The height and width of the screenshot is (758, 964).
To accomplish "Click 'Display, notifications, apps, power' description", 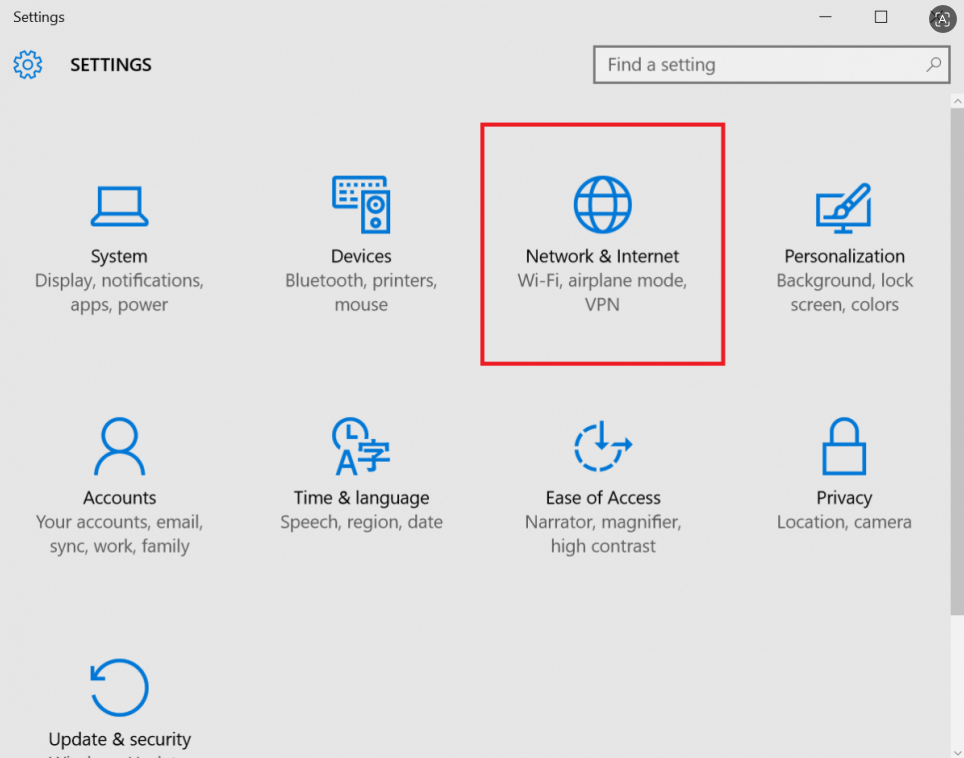I will (119, 292).
